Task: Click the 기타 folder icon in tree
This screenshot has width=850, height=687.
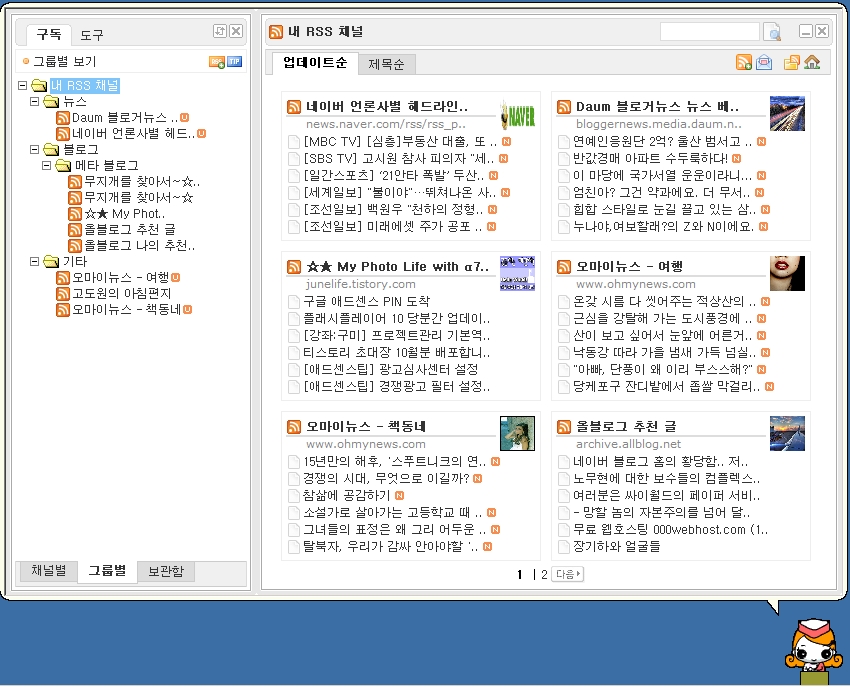Action: tap(51, 261)
